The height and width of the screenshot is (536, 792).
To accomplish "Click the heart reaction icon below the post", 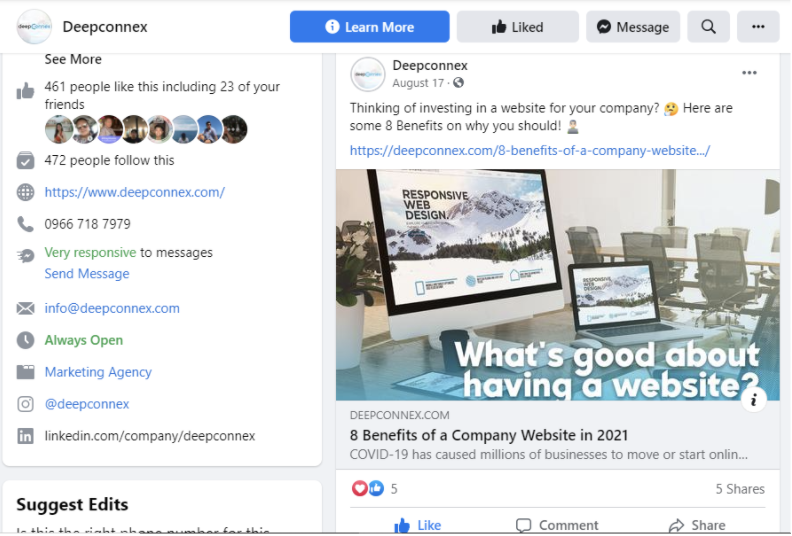I will (359, 488).
